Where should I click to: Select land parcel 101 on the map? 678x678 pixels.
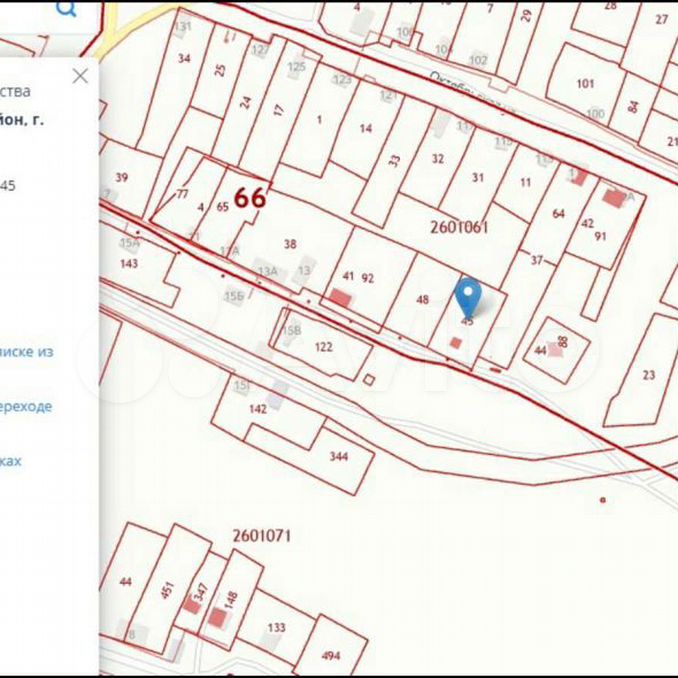pos(586,83)
